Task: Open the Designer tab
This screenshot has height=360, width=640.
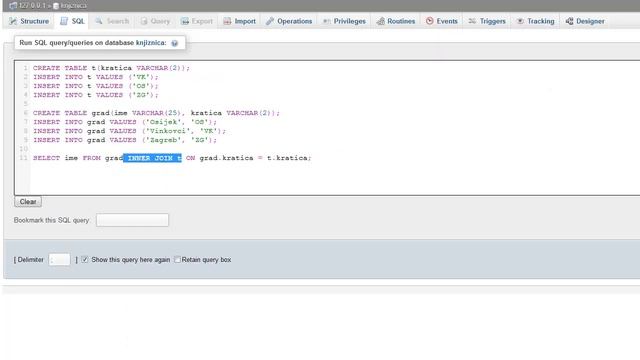Action: (585, 21)
